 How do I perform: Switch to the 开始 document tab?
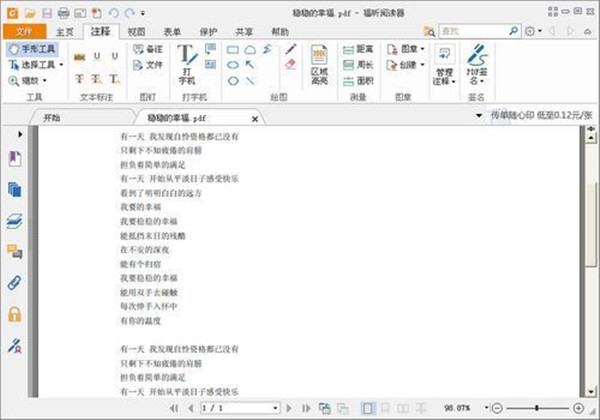(x=52, y=118)
